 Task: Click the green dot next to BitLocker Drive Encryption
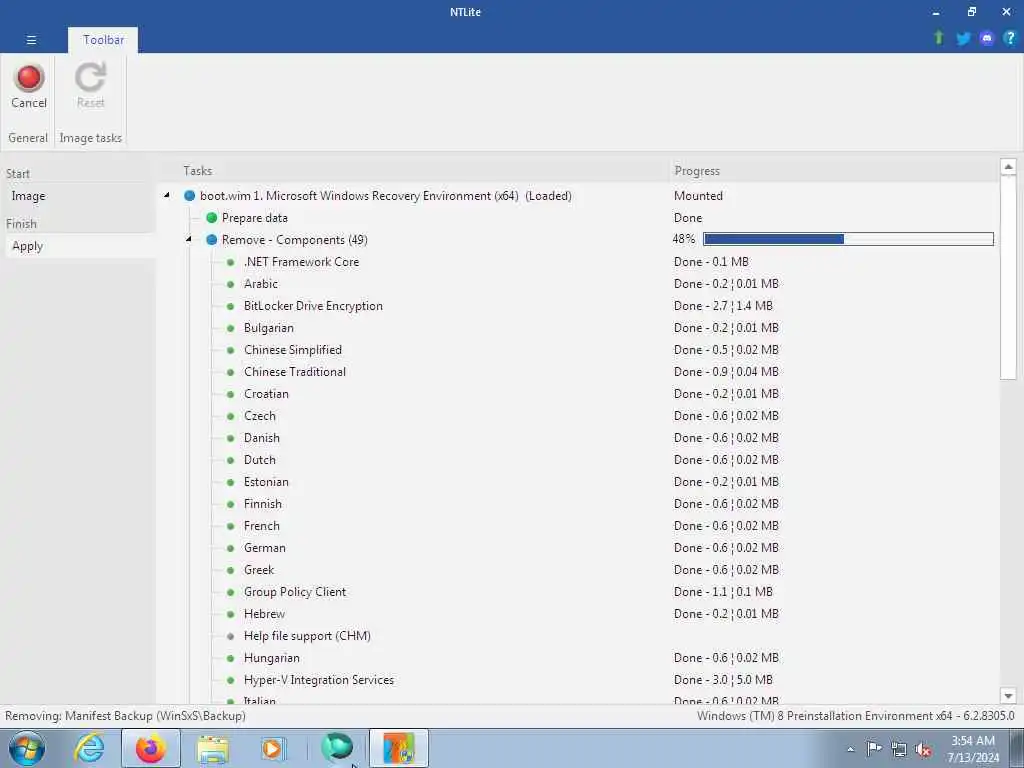pos(231,306)
